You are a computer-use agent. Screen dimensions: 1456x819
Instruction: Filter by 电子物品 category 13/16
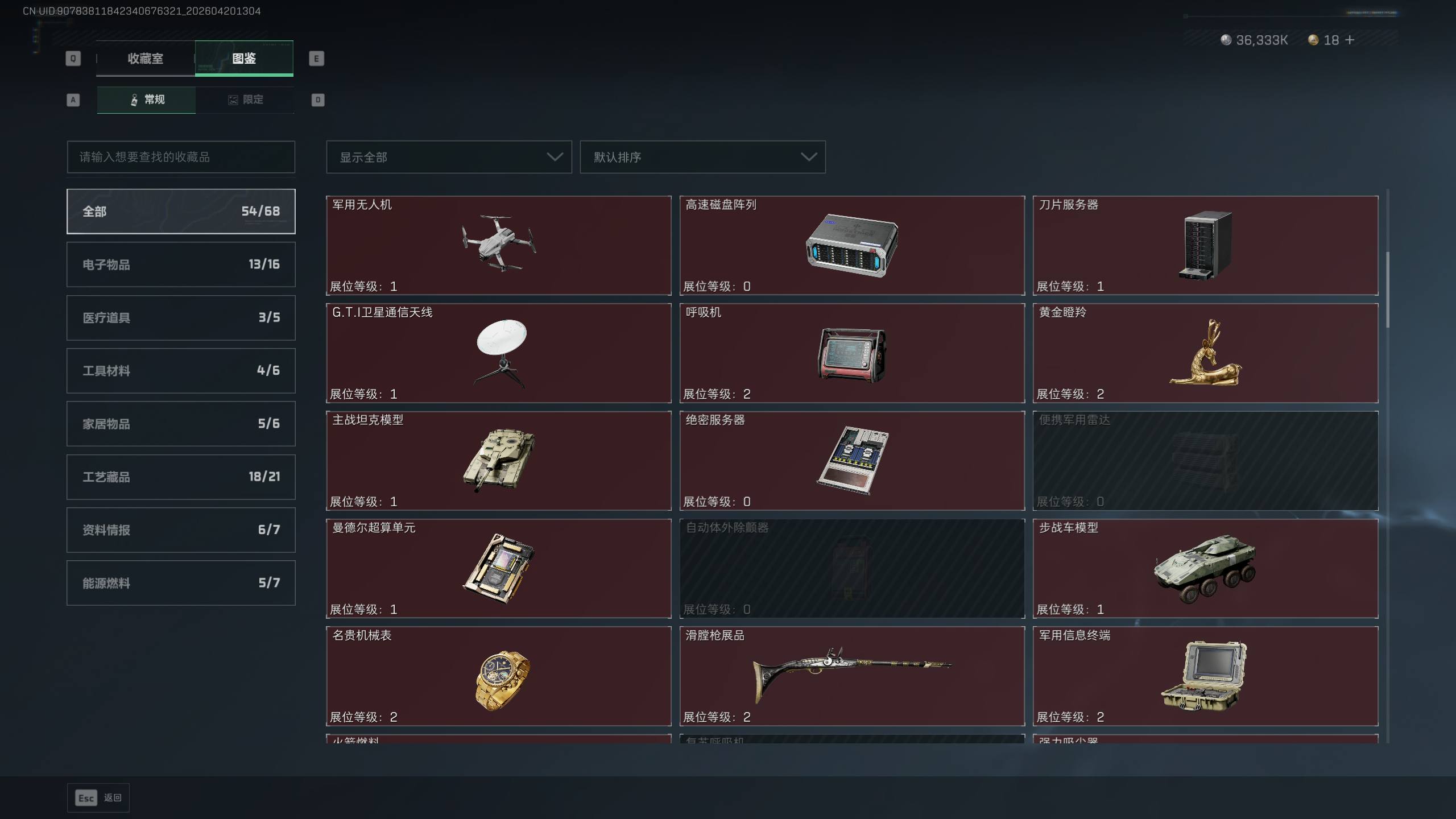(181, 264)
